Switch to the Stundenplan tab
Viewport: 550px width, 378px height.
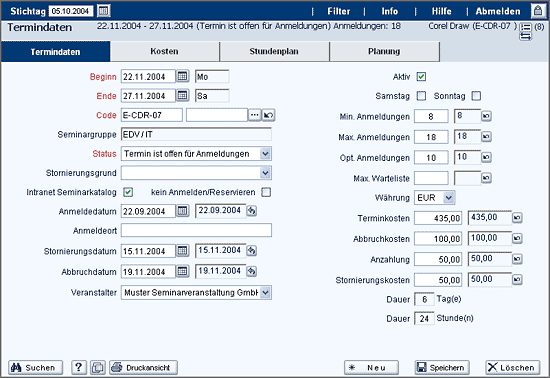coord(274,51)
